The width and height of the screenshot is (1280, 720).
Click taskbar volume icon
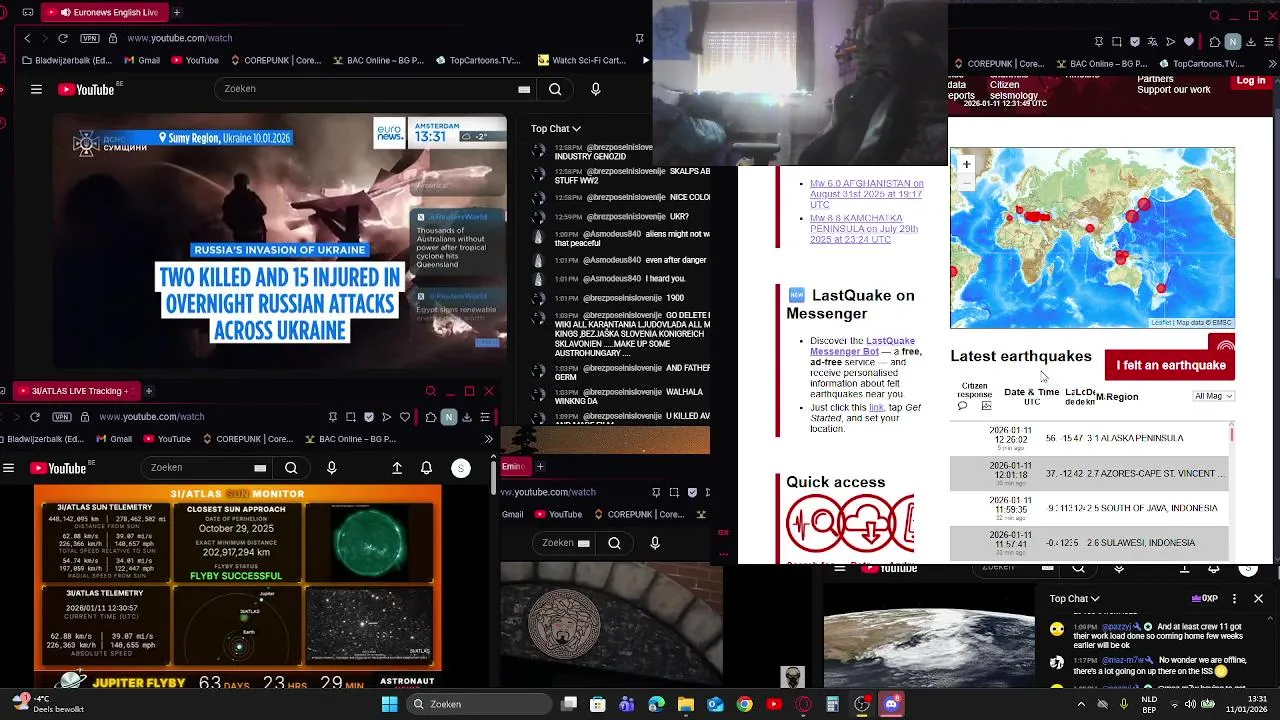pos(1190,704)
